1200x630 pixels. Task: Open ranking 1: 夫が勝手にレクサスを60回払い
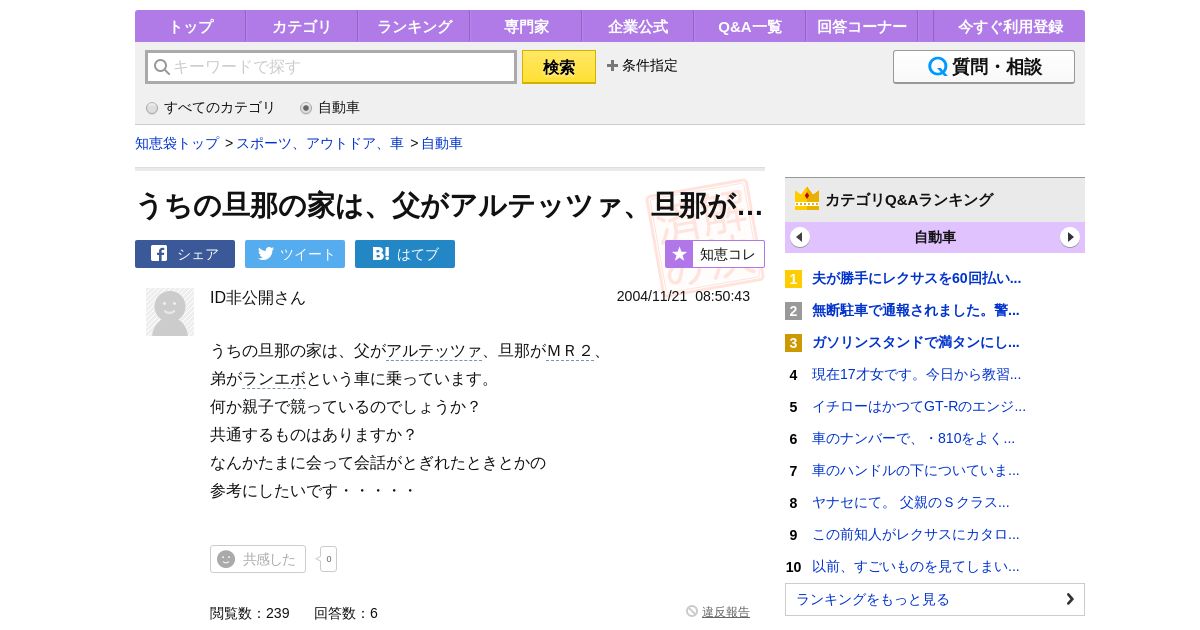pos(916,278)
